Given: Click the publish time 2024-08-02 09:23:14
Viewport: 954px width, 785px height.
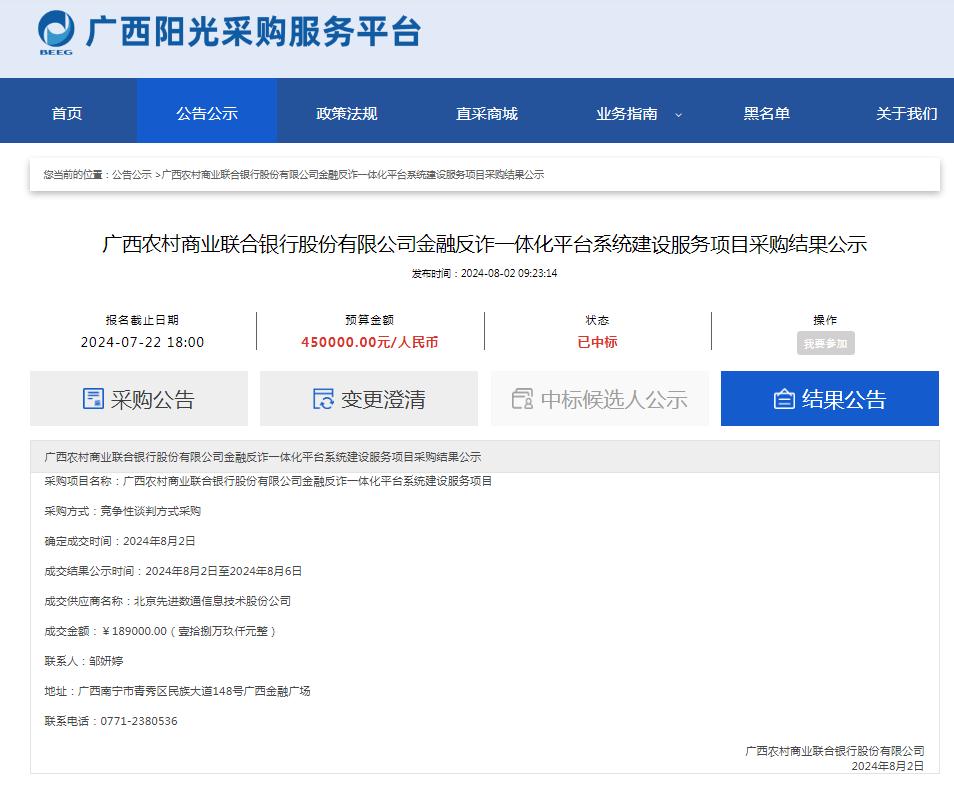Looking at the screenshot, I should [509, 273].
